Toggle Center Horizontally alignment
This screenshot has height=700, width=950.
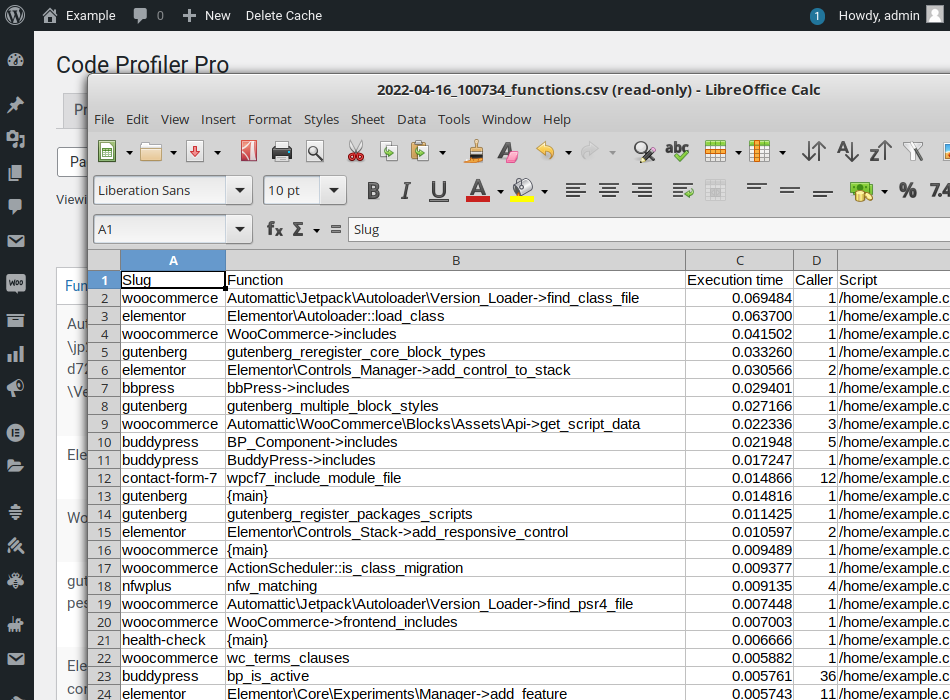609,191
